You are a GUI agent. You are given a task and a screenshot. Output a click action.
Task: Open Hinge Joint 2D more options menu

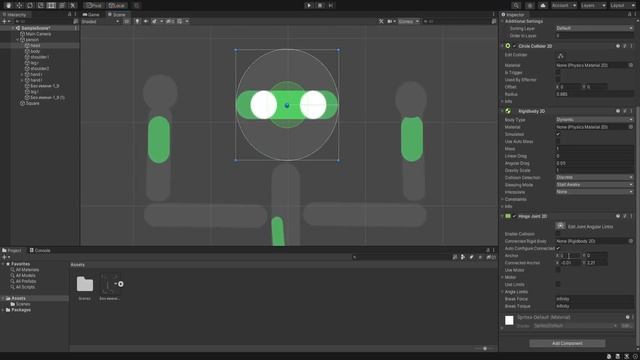tap(631, 216)
